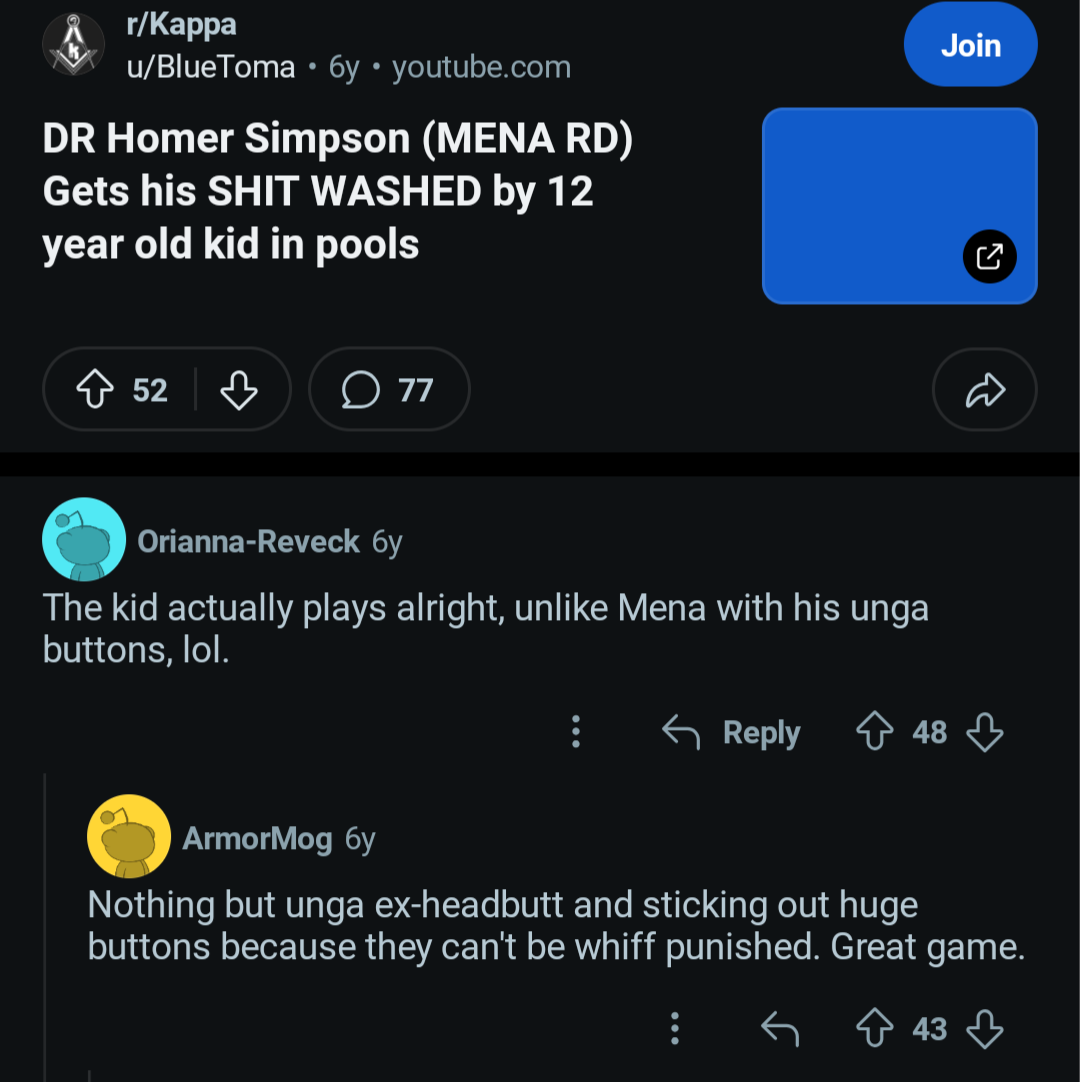
Task: Upvote Orianna-Reveck's comment
Action: pos(875,732)
